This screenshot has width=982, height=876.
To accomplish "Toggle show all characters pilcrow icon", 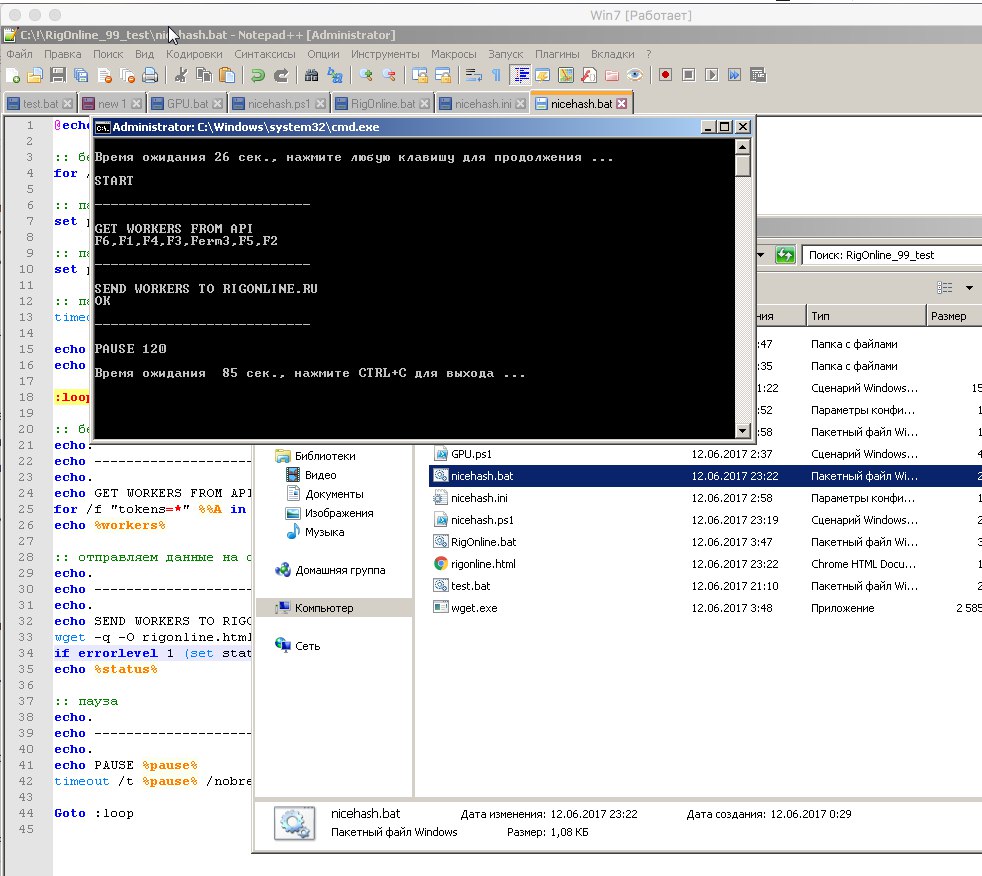I will pos(496,75).
